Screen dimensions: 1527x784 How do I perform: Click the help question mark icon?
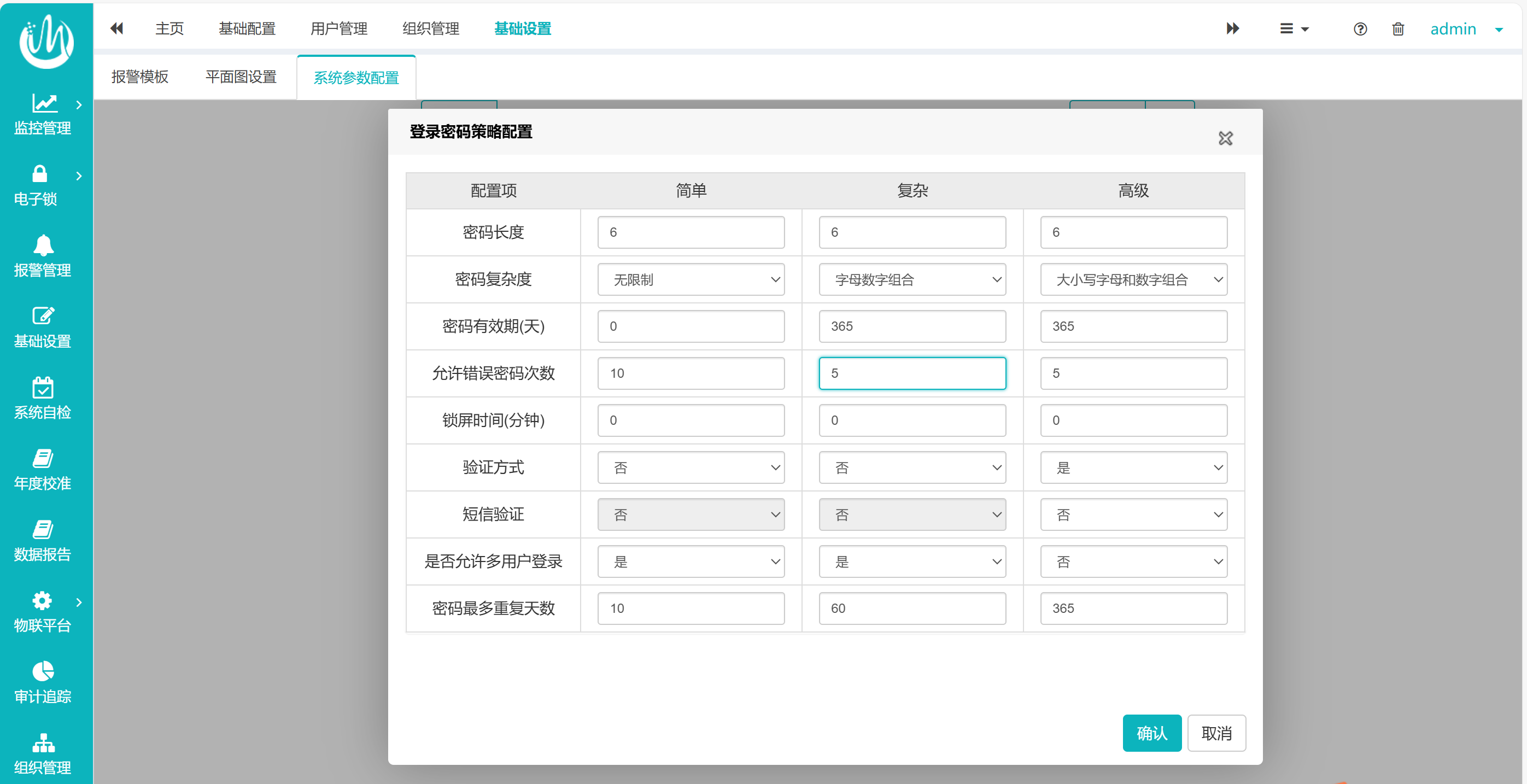pyautogui.click(x=1360, y=28)
